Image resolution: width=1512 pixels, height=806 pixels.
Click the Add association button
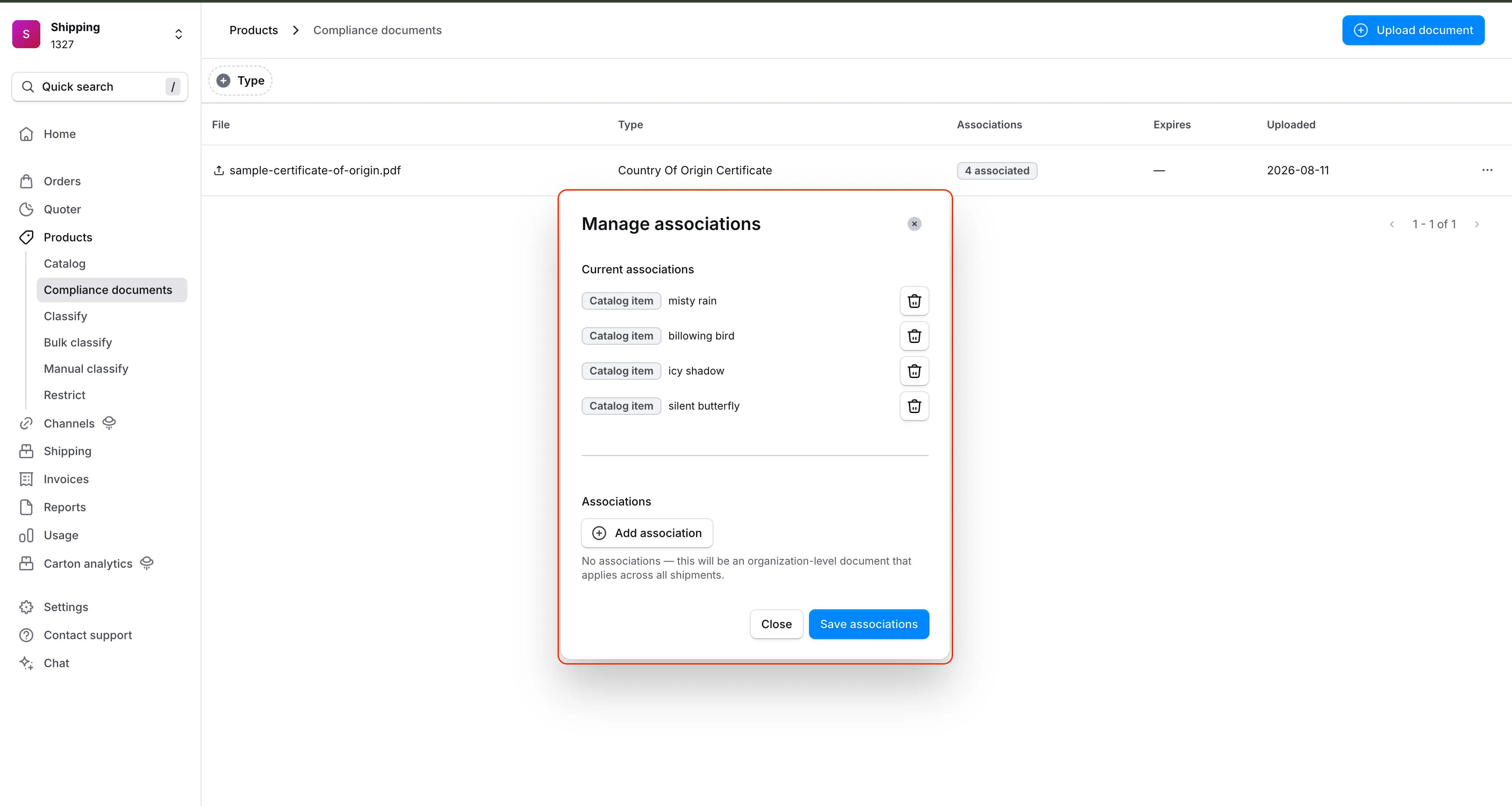click(647, 533)
